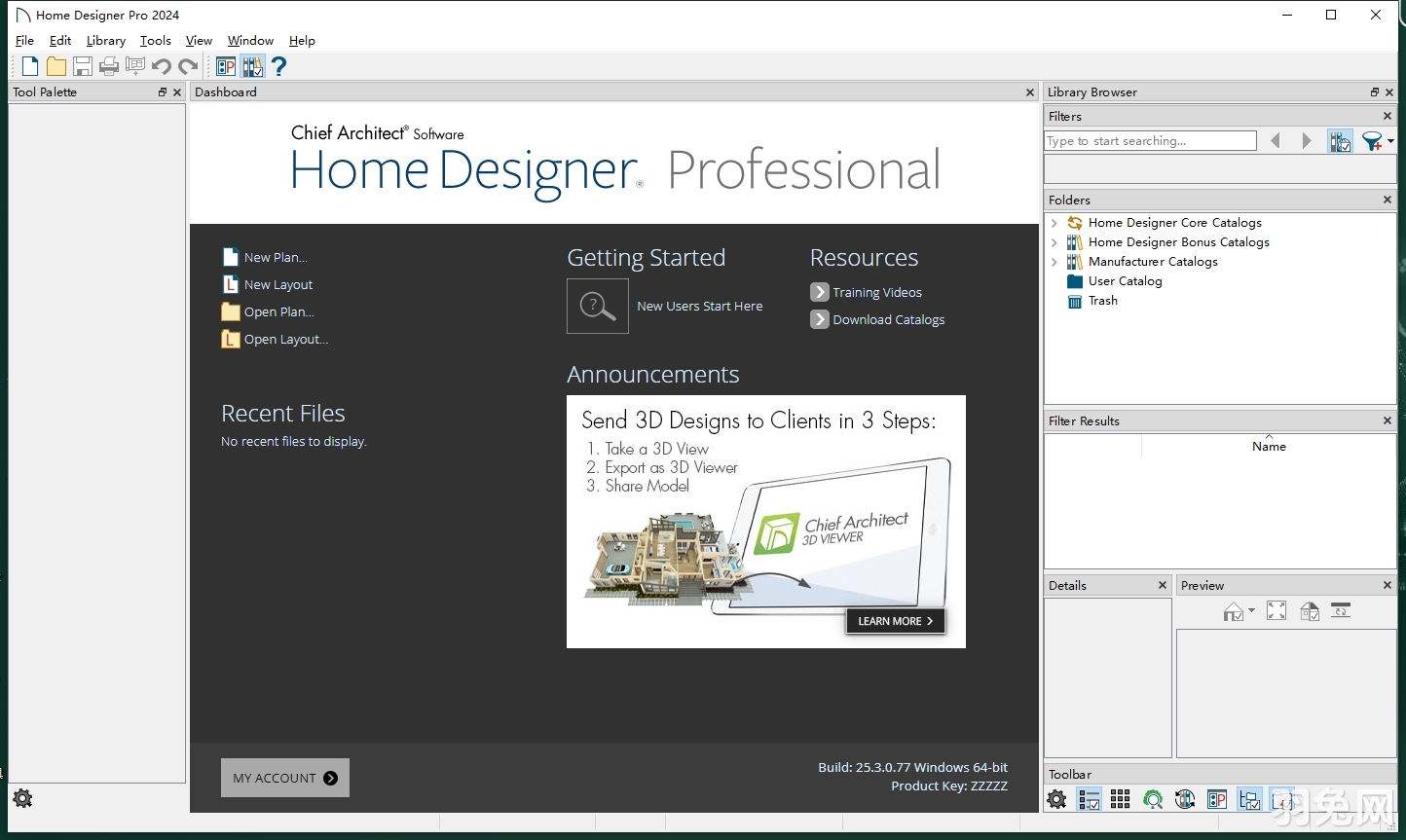Click the fill window zoom icon in Preview
1406x840 pixels.
pos(1276,610)
